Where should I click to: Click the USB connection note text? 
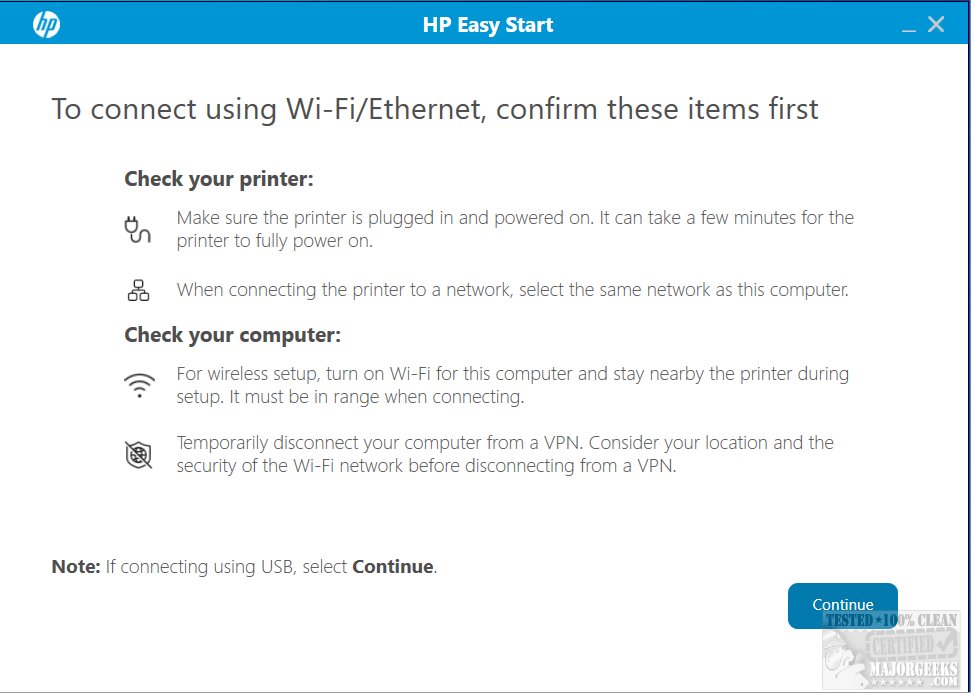tap(228, 567)
